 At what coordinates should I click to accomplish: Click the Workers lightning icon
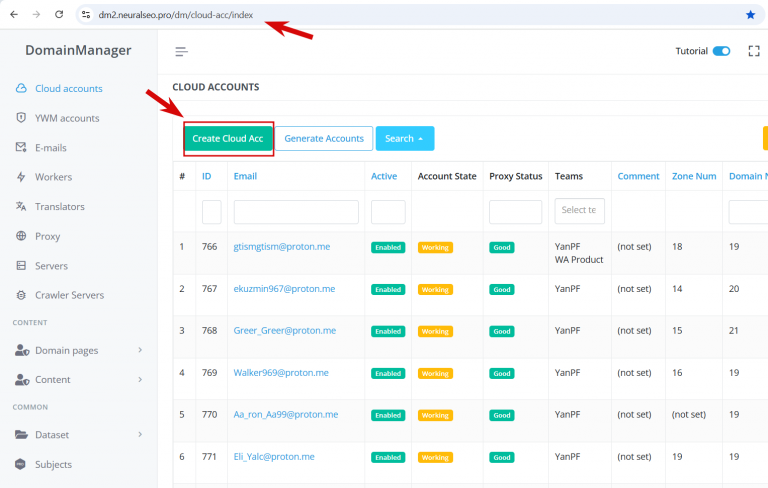(x=21, y=177)
